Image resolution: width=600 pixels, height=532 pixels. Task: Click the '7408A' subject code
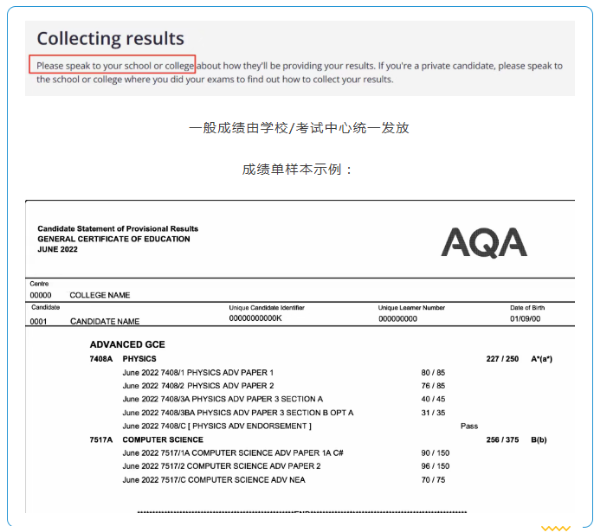(101, 359)
